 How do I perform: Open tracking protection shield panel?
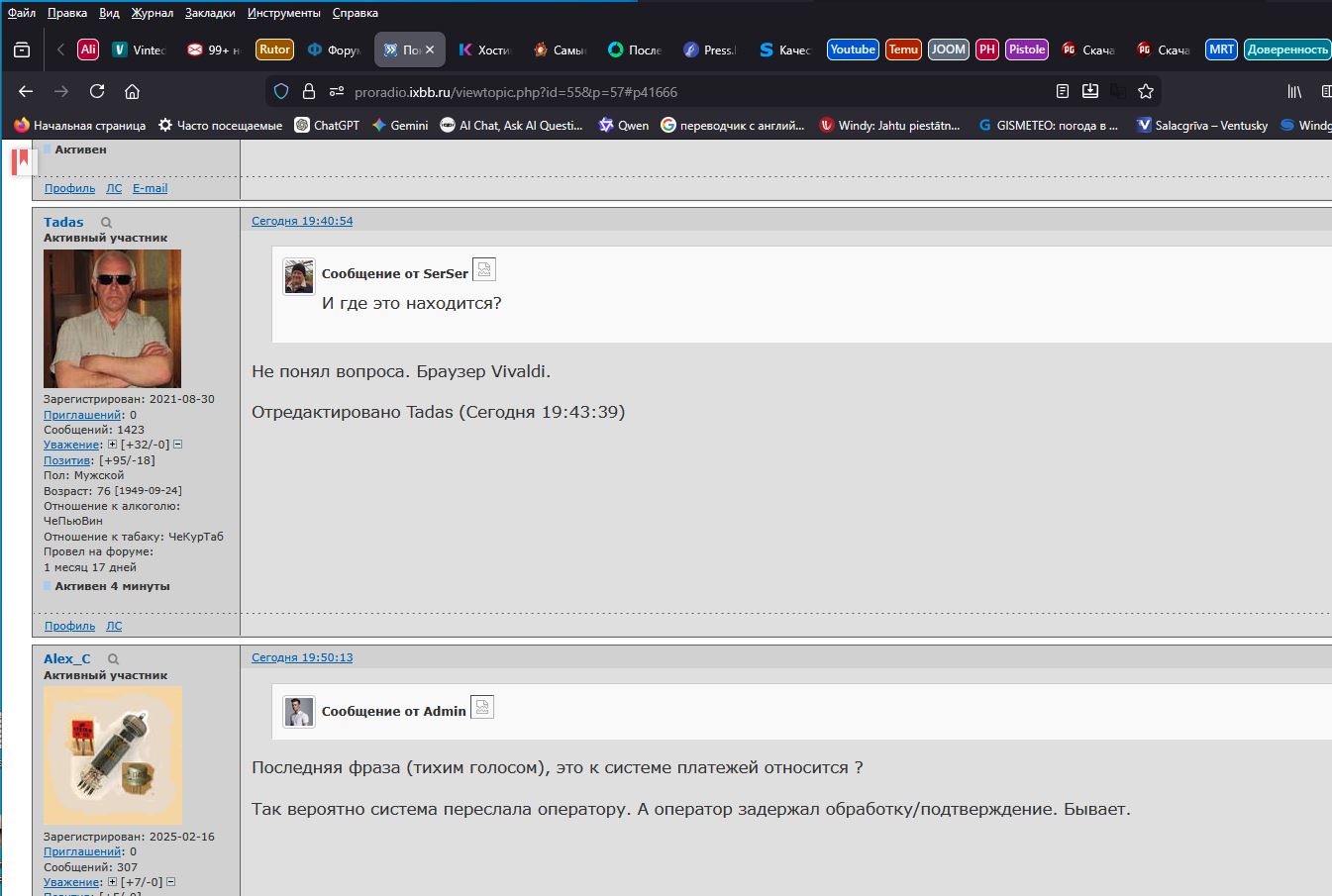click(281, 91)
